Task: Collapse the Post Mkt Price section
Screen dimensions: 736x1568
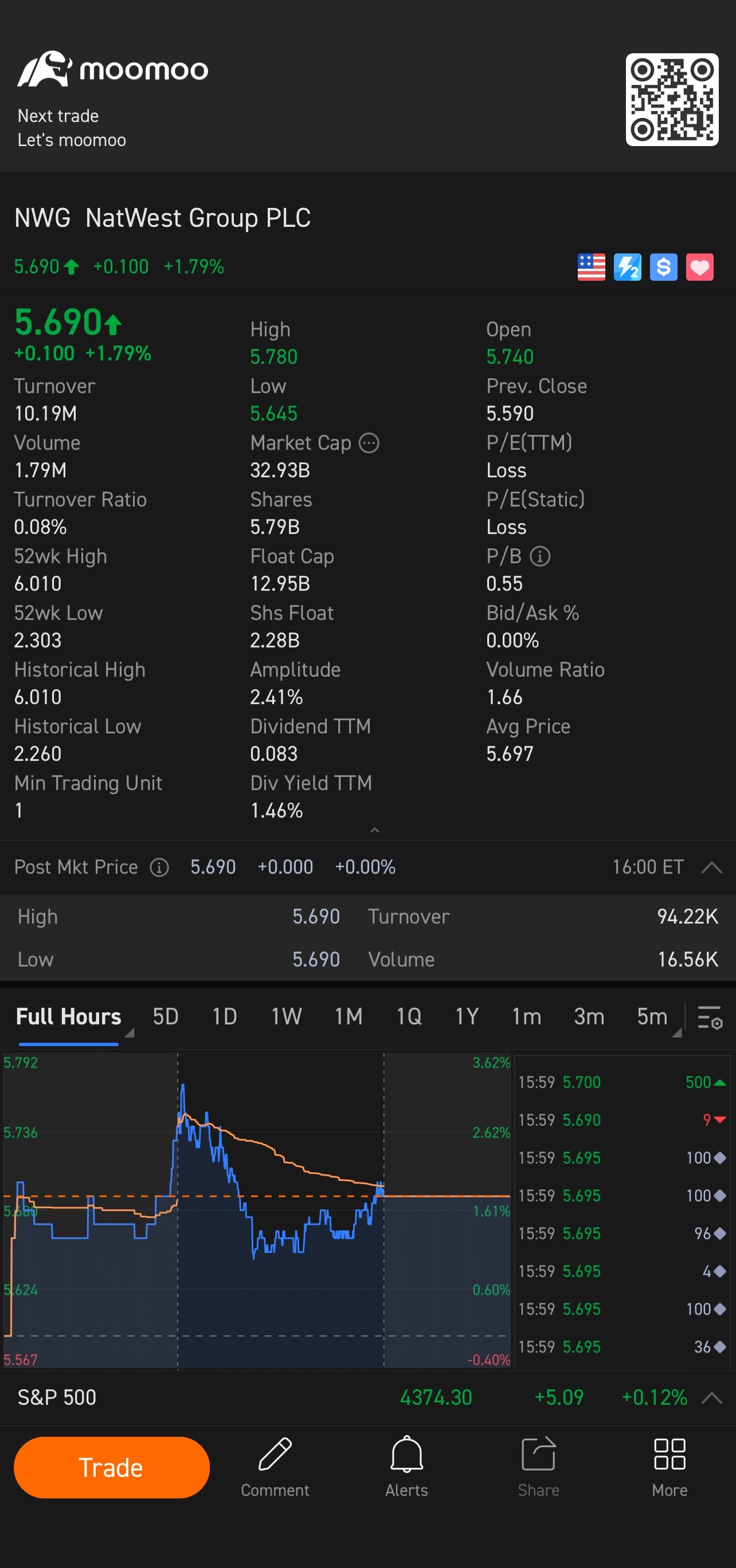Action: tap(711, 867)
